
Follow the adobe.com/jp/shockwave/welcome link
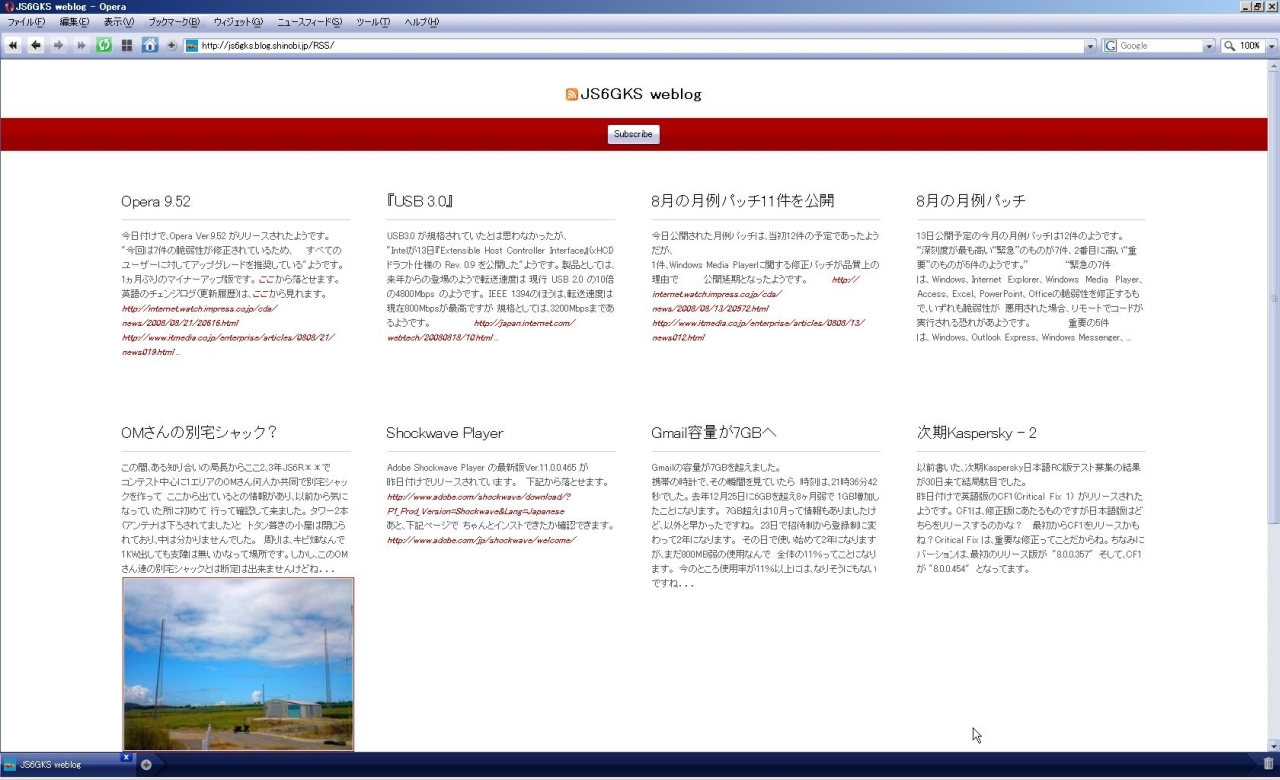(x=481, y=540)
